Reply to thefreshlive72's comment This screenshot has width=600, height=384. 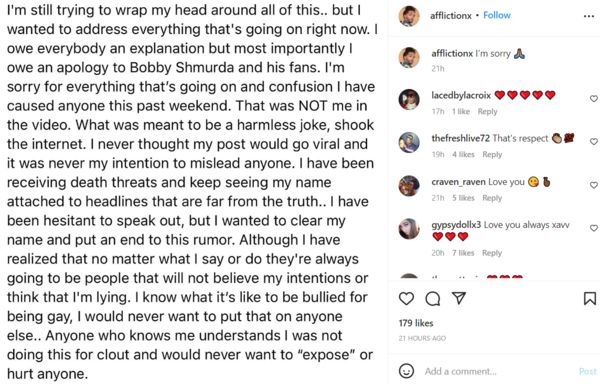point(492,155)
